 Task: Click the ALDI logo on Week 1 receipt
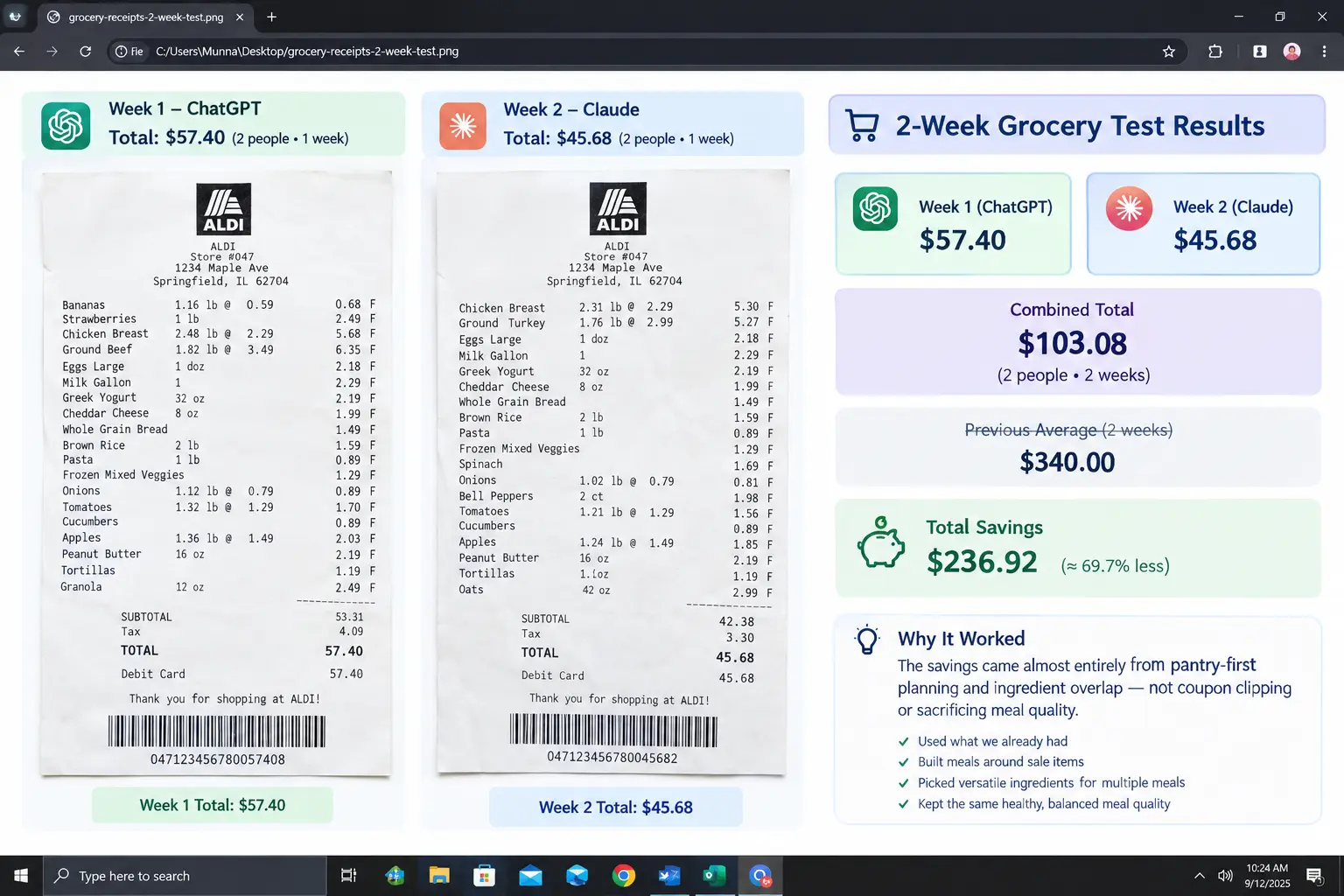click(223, 209)
